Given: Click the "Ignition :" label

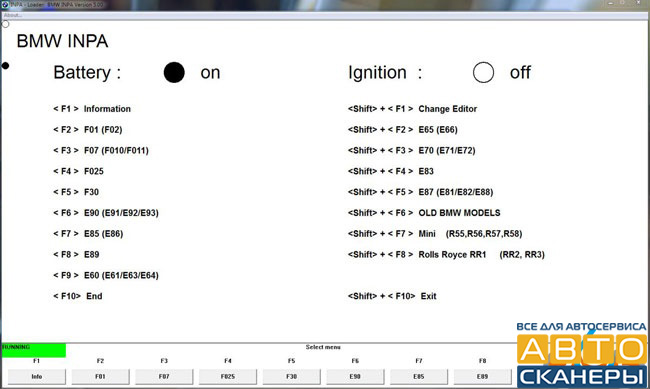Looking at the screenshot, I should (x=385, y=73).
